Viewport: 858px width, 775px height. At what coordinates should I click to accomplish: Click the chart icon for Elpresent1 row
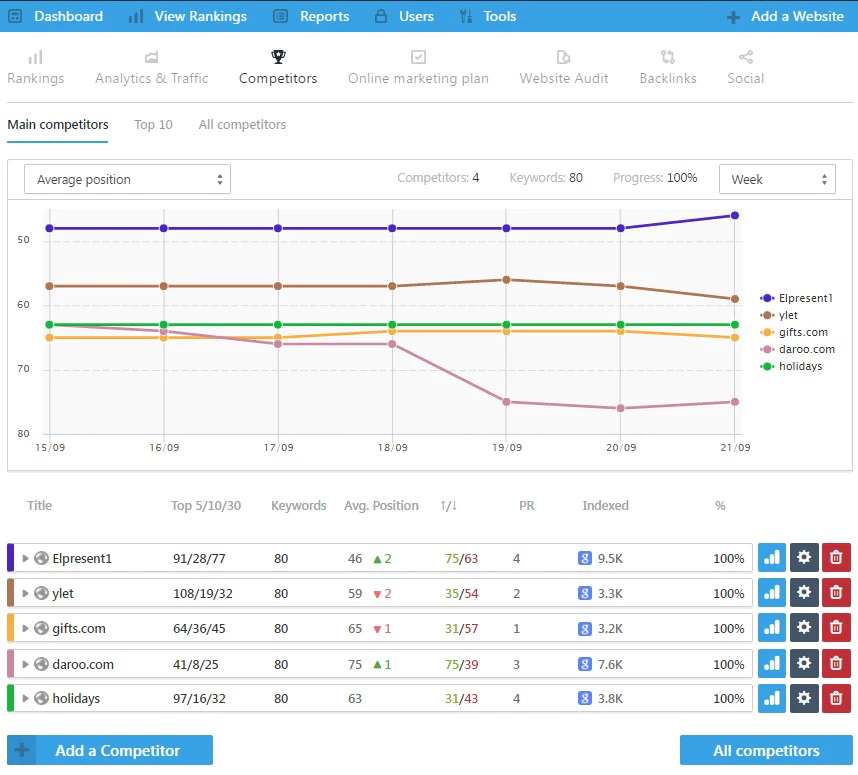(772, 558)
